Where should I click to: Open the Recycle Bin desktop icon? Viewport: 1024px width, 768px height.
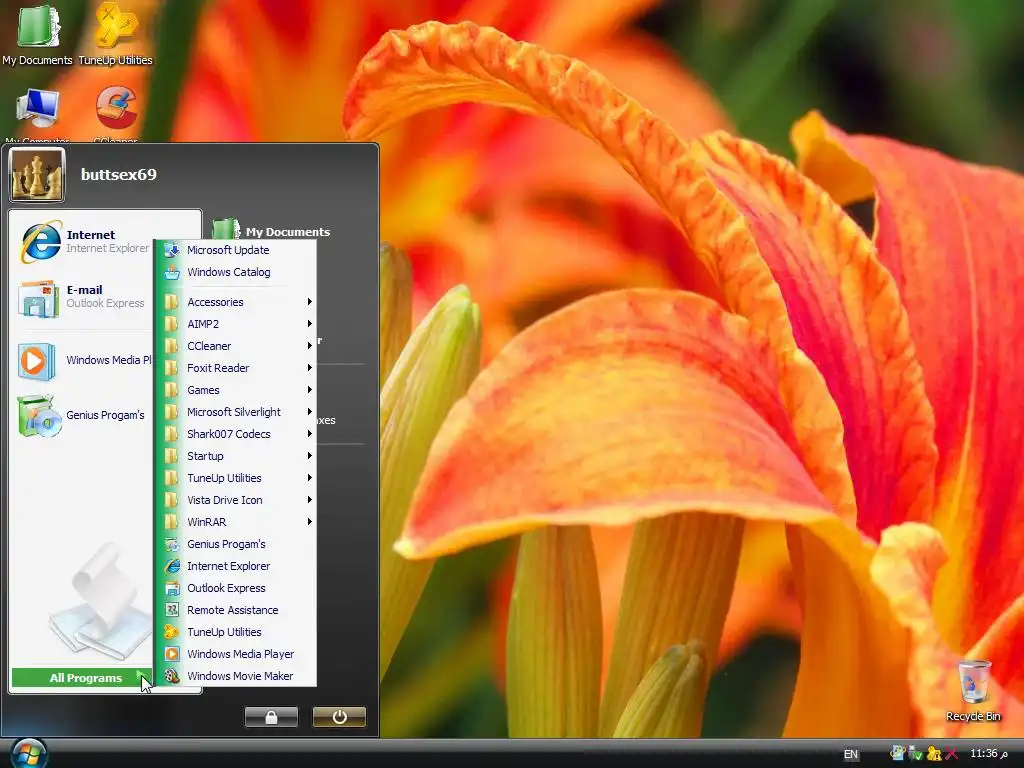(973, 691)
